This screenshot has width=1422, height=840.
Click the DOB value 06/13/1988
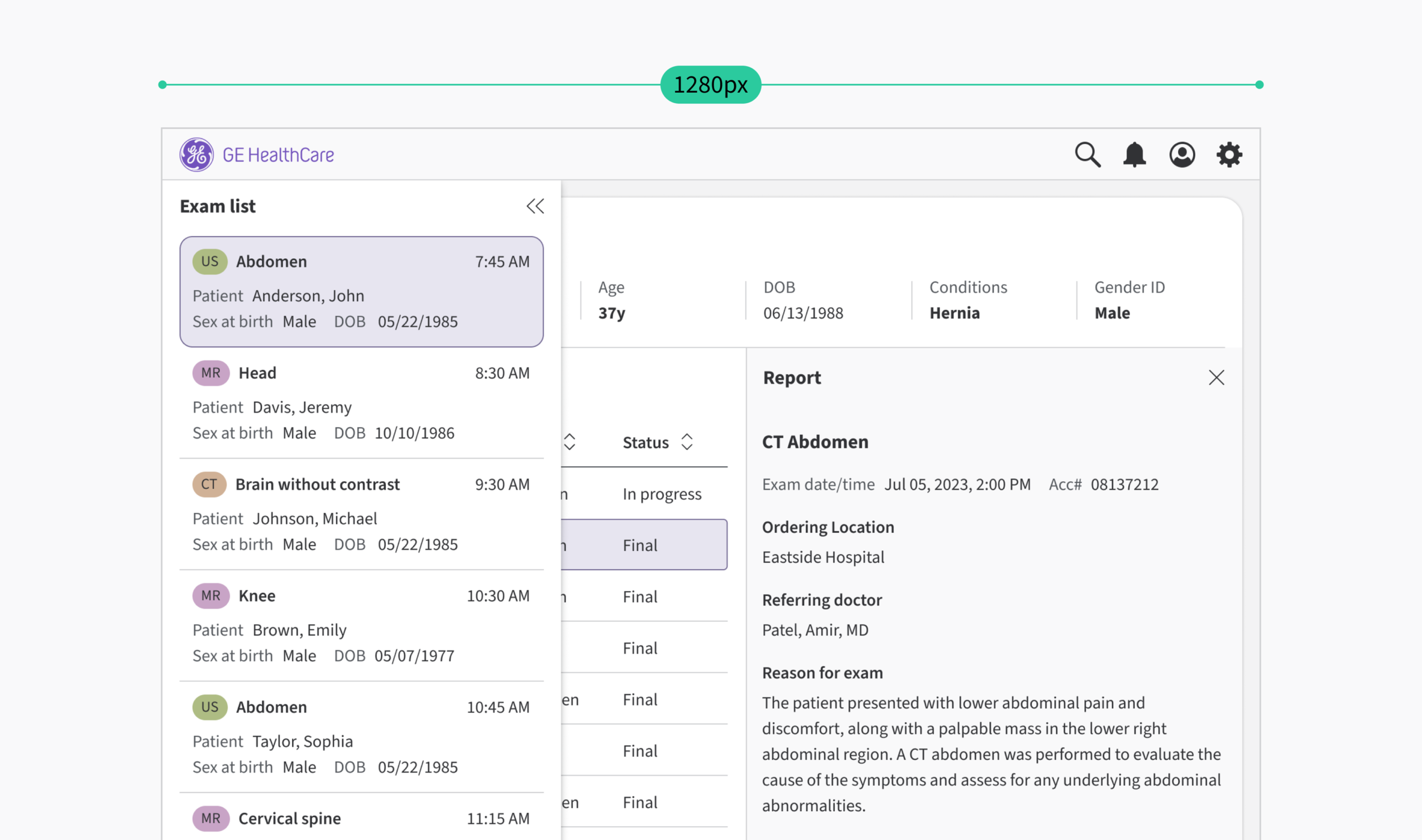pyautogui.click(x=803, y=313)
